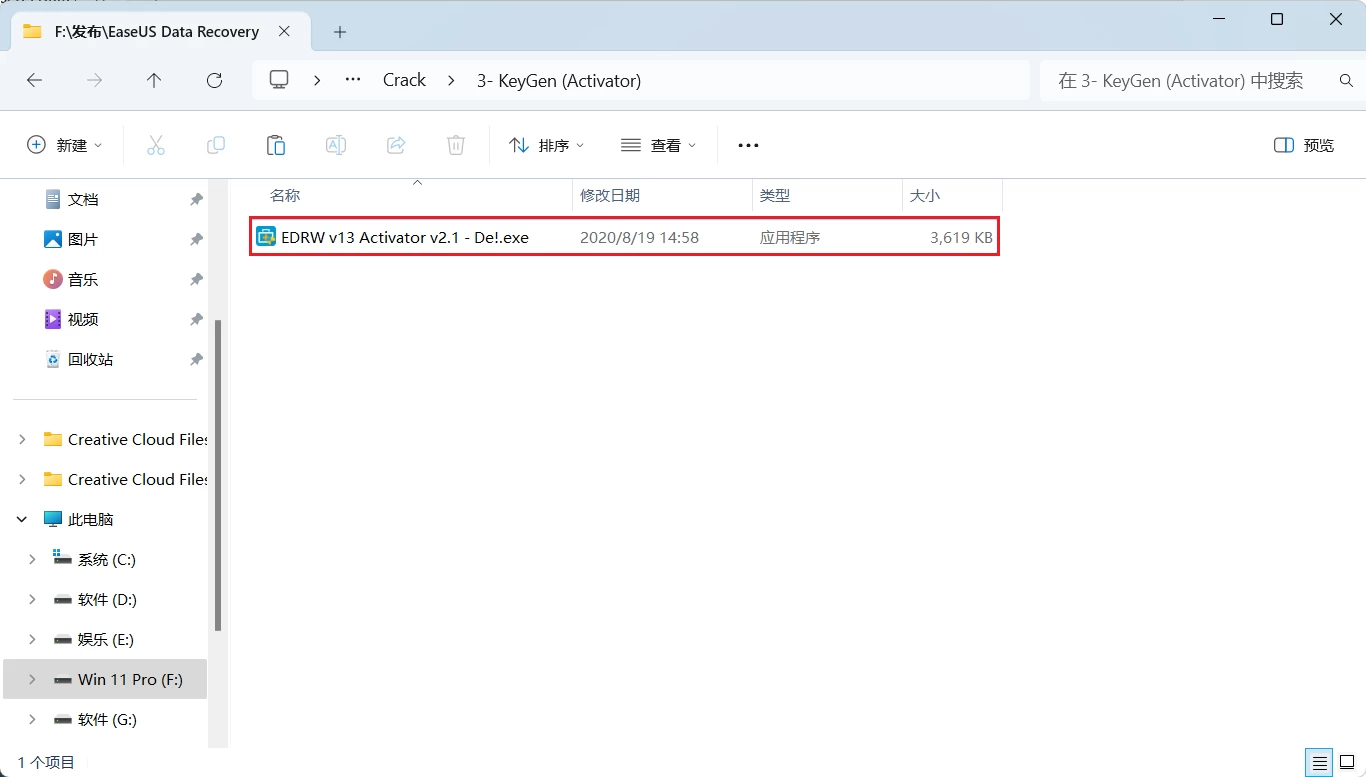Select 软件 (D:) drive in sidebar
The height and width of the screenshot is (777, 1366).
107,600
